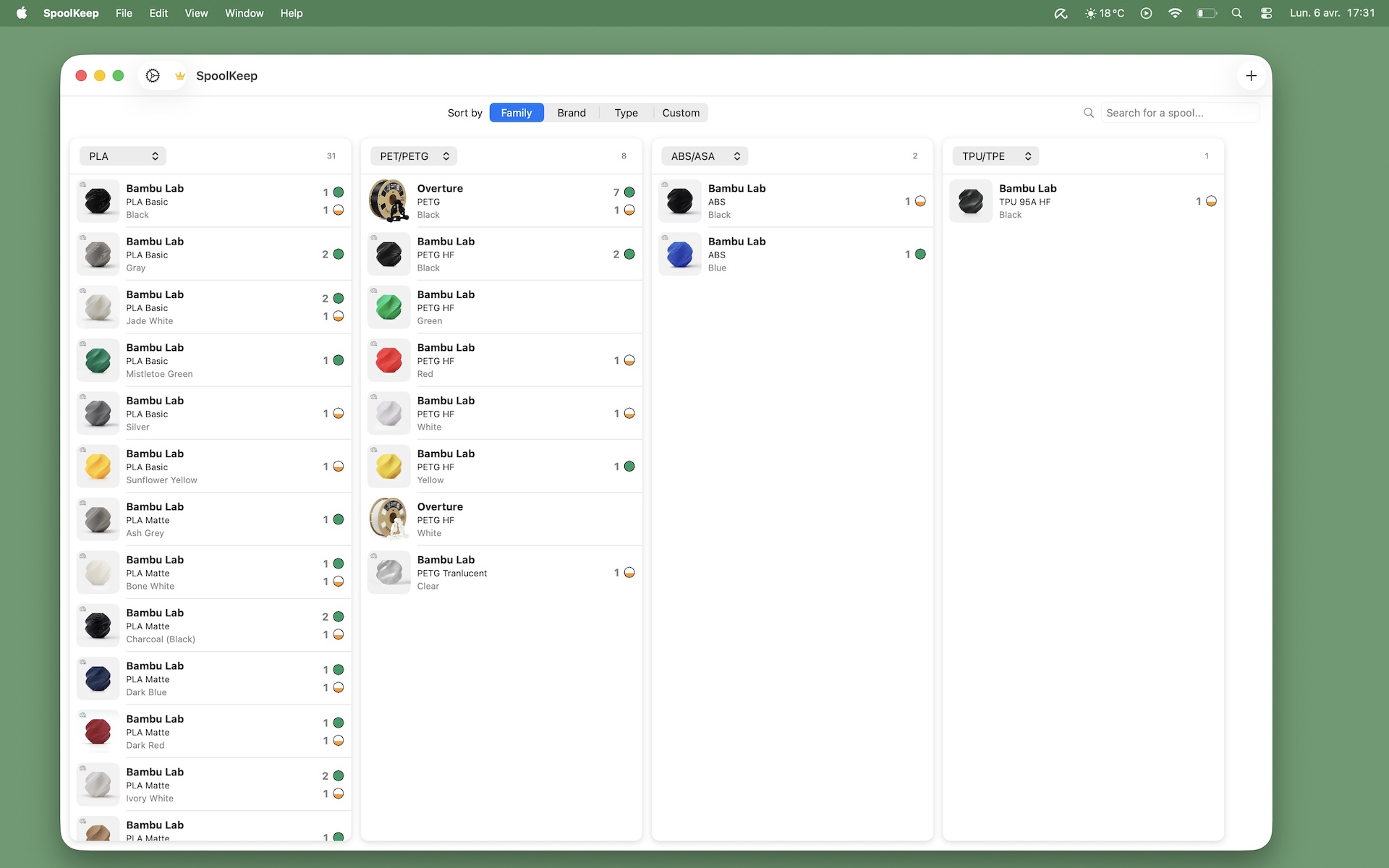Select the PETG HF Red spool icon
Image resolution: width=1389 pixels, height=868 pixels.
(389, 360)
